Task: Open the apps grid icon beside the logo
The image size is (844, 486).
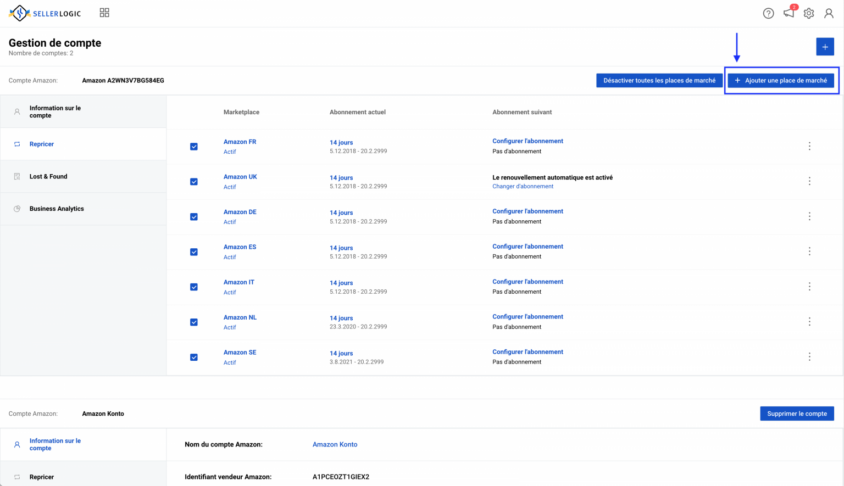Action: pos(104,12)
